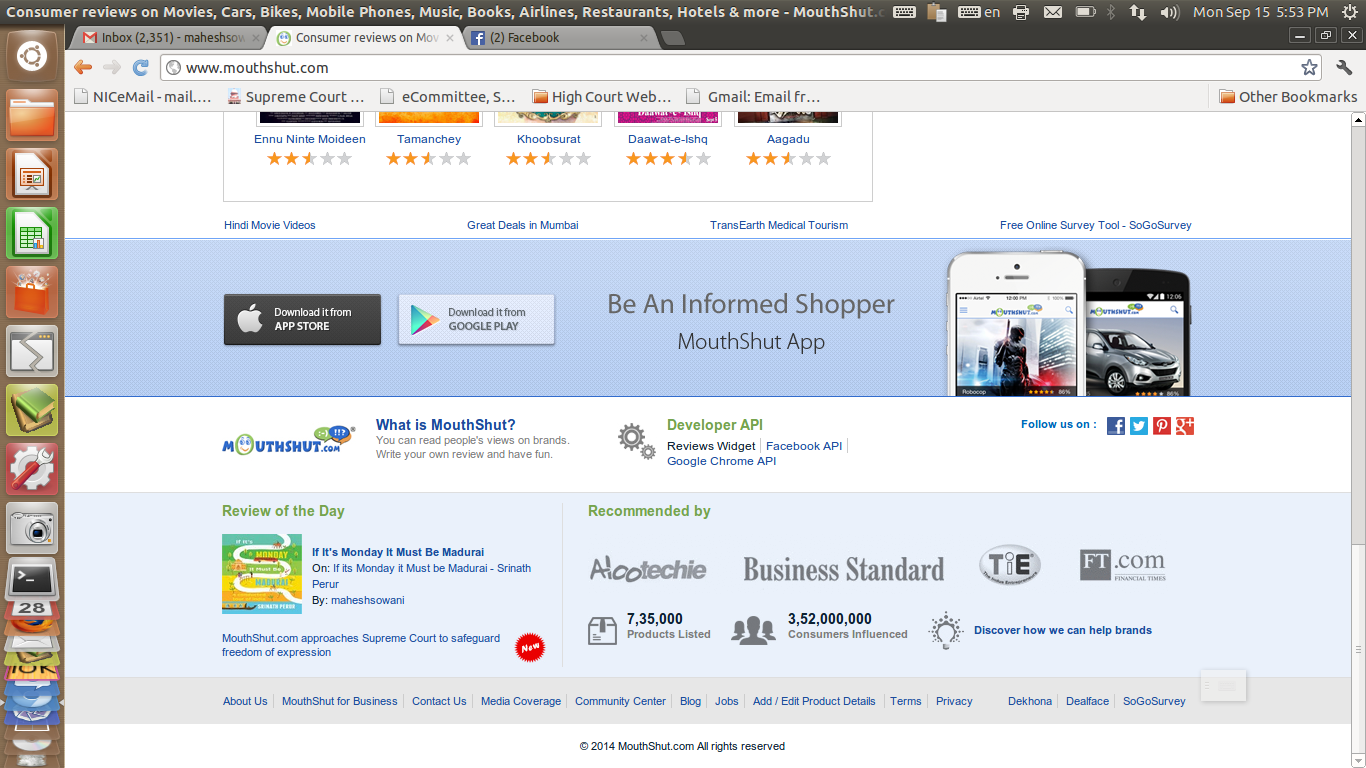Bookmark this page with the star icon
The image size is (1366, 768).
point(1309,68)
